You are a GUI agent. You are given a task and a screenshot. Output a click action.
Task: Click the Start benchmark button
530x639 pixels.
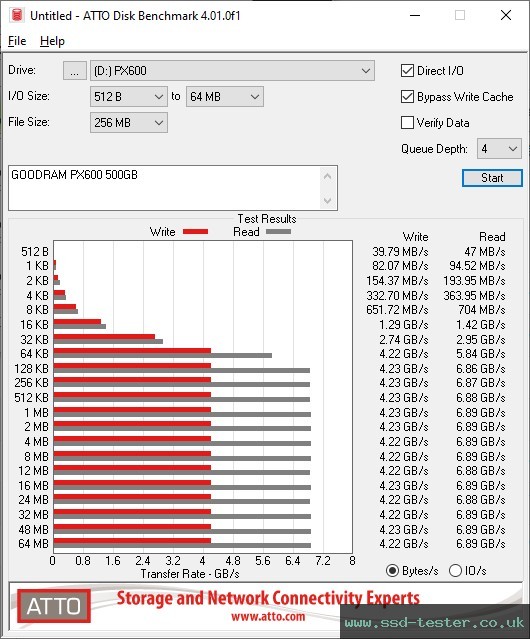pos(492,178)
